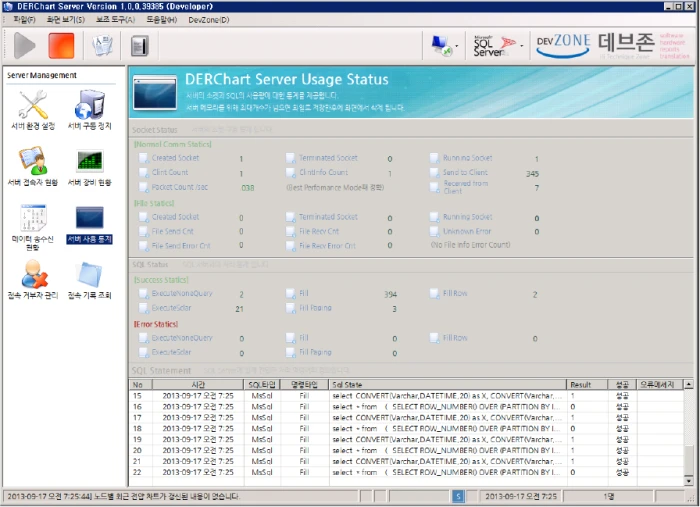Stop the server with the red button

tap(61, 46)
